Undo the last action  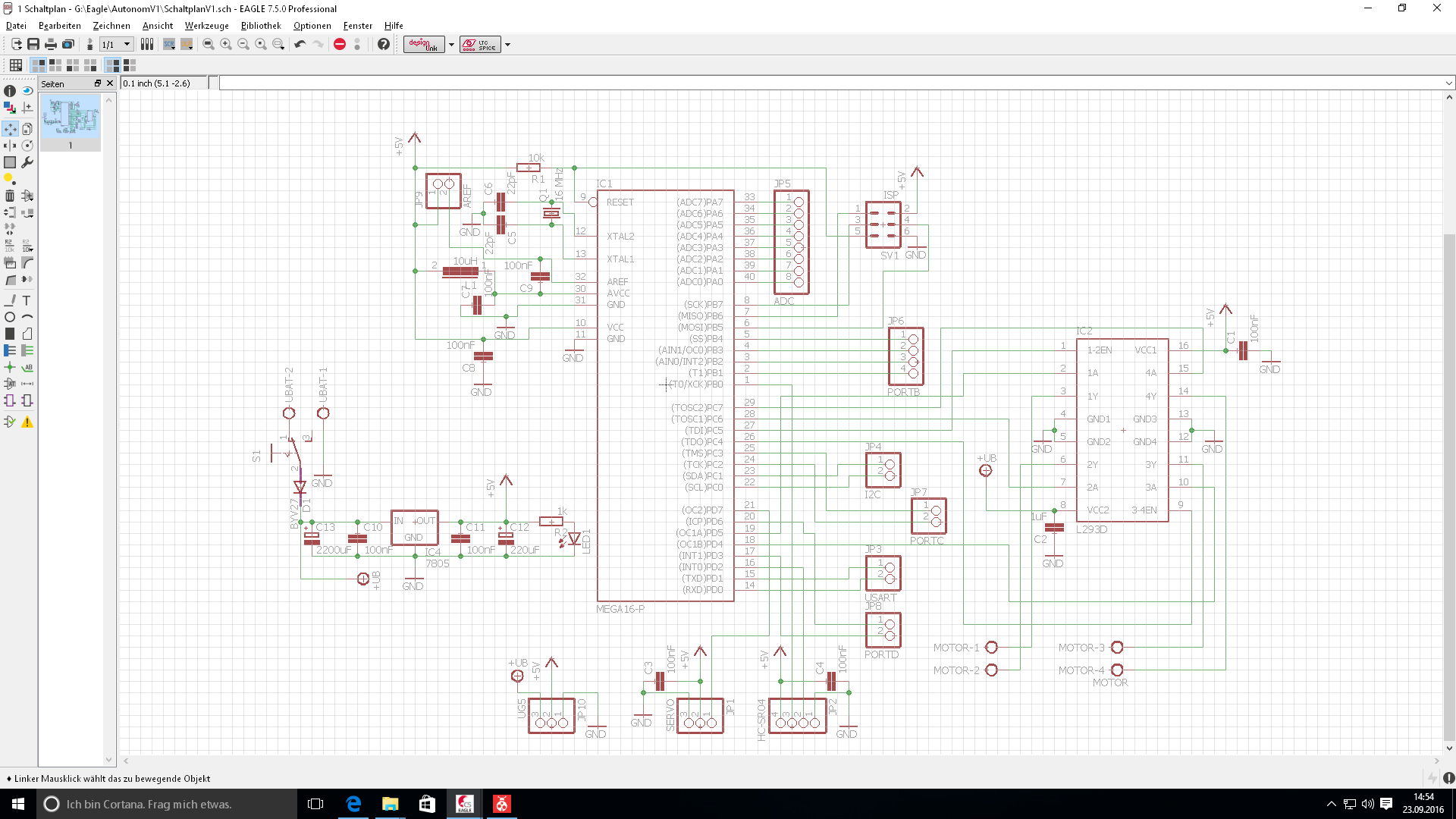tap(300, 44)
